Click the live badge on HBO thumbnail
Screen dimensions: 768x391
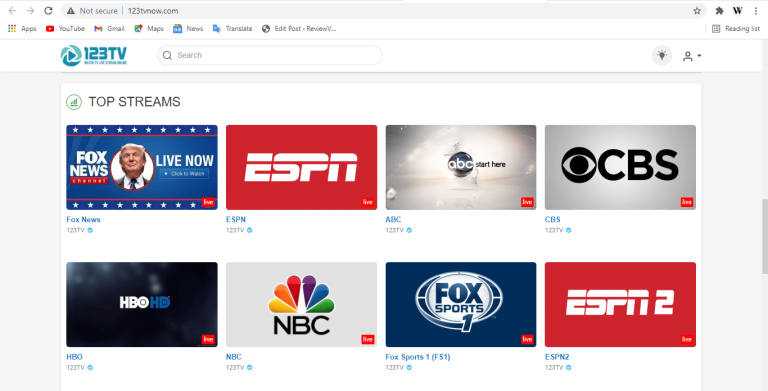(208, 339)
